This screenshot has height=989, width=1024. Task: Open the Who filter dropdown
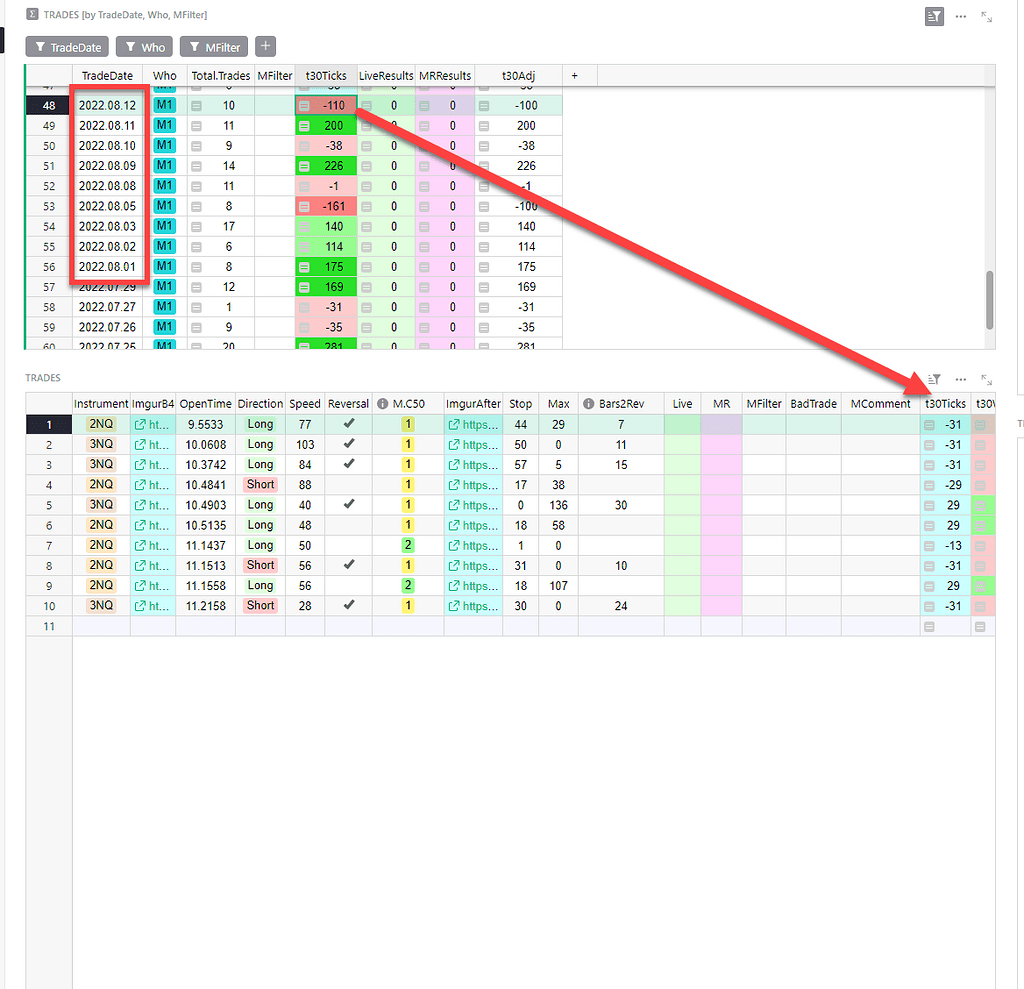143,46
